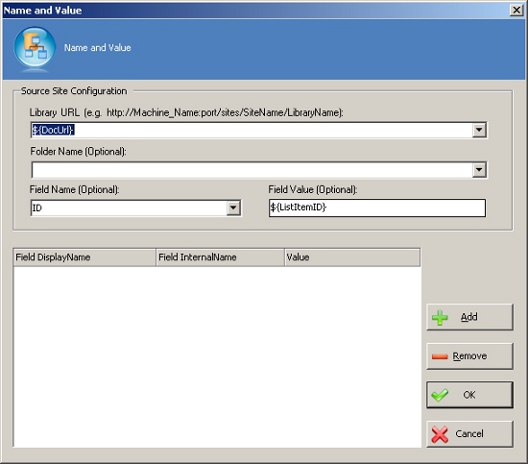Close the Name and Value dialog

click(x=516, y=10)
